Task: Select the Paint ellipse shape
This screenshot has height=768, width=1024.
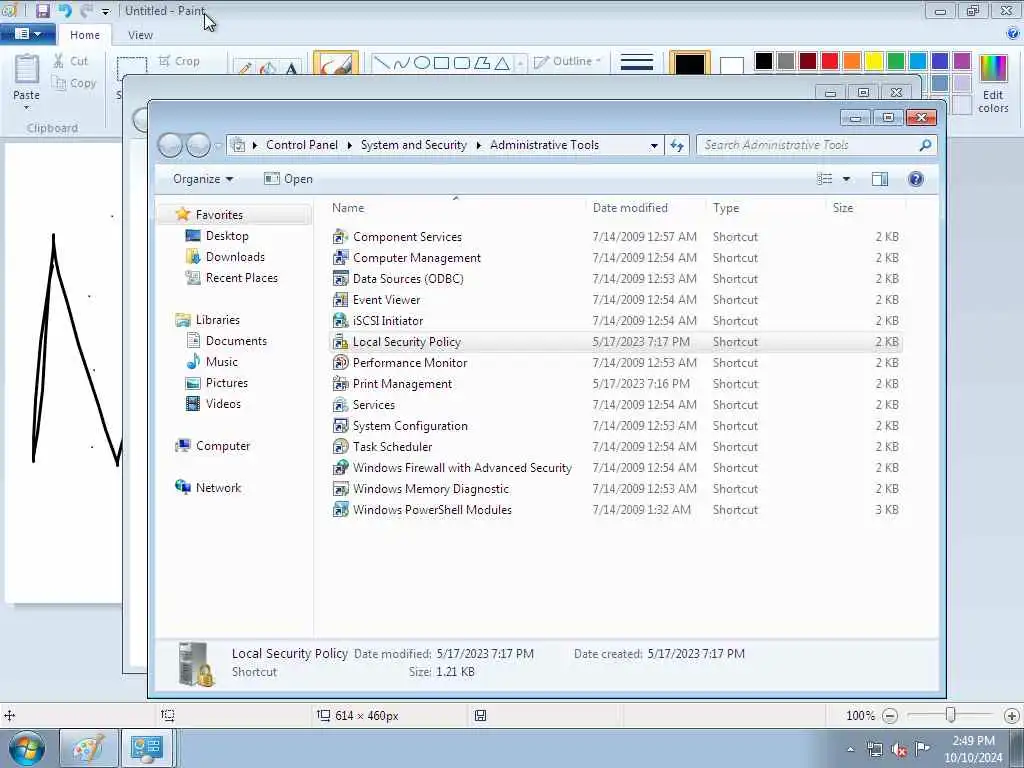Action: coord(422,63)
